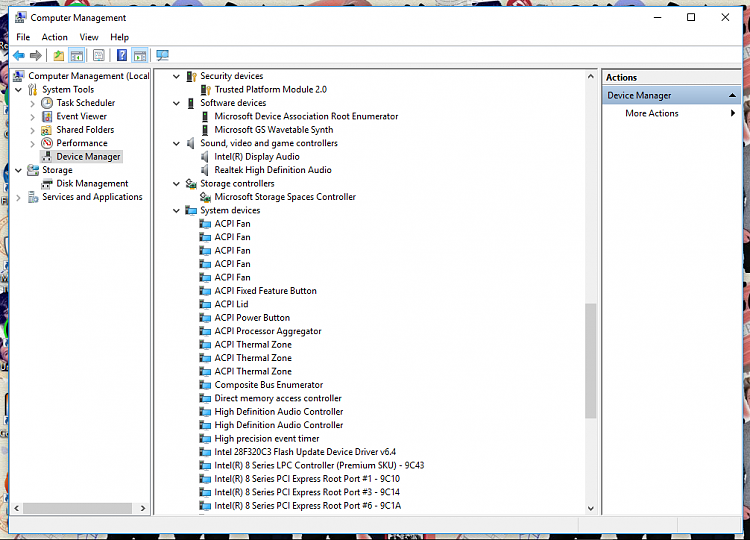Collapse the Security devices category
The image size is (750, 540).
pyautogui.click(x=176, y=76)
